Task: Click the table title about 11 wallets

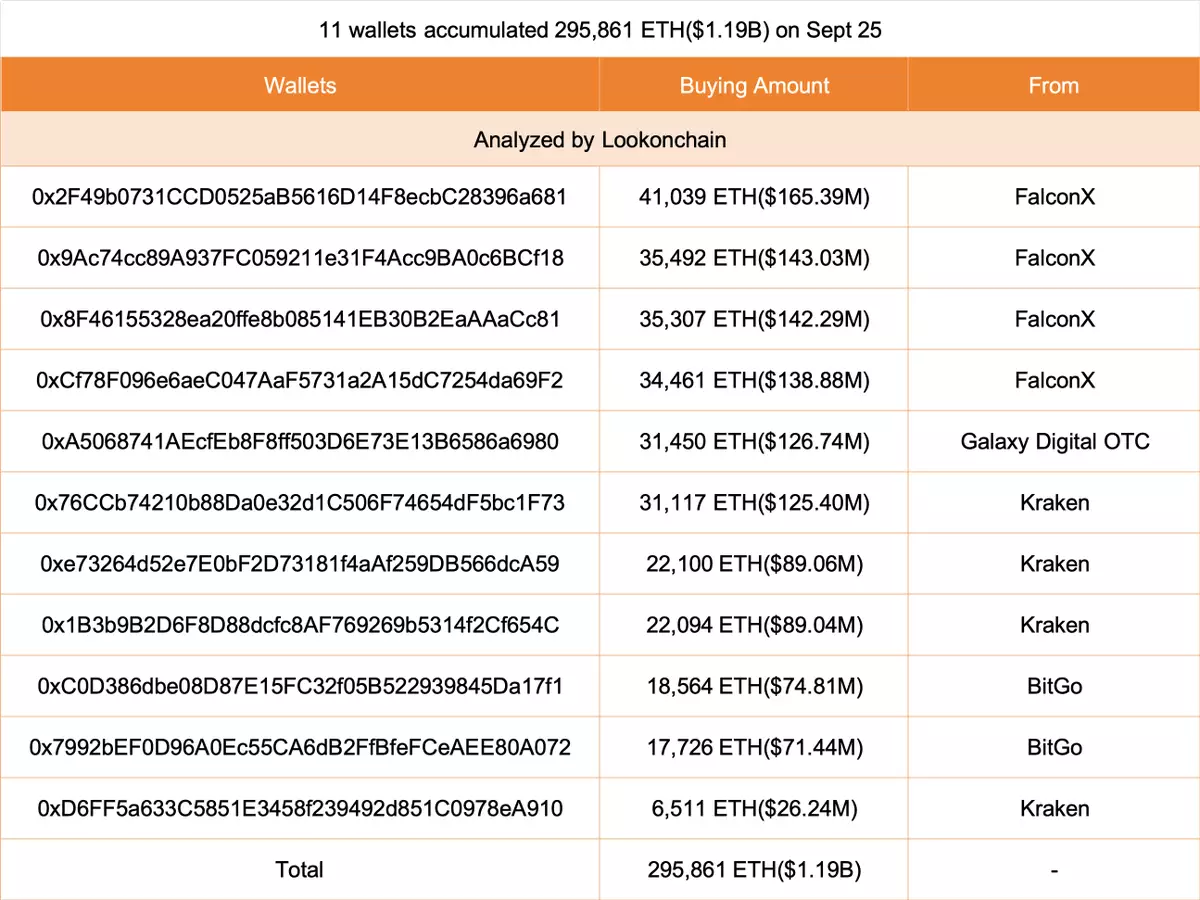Action: (x=600, y=30)
